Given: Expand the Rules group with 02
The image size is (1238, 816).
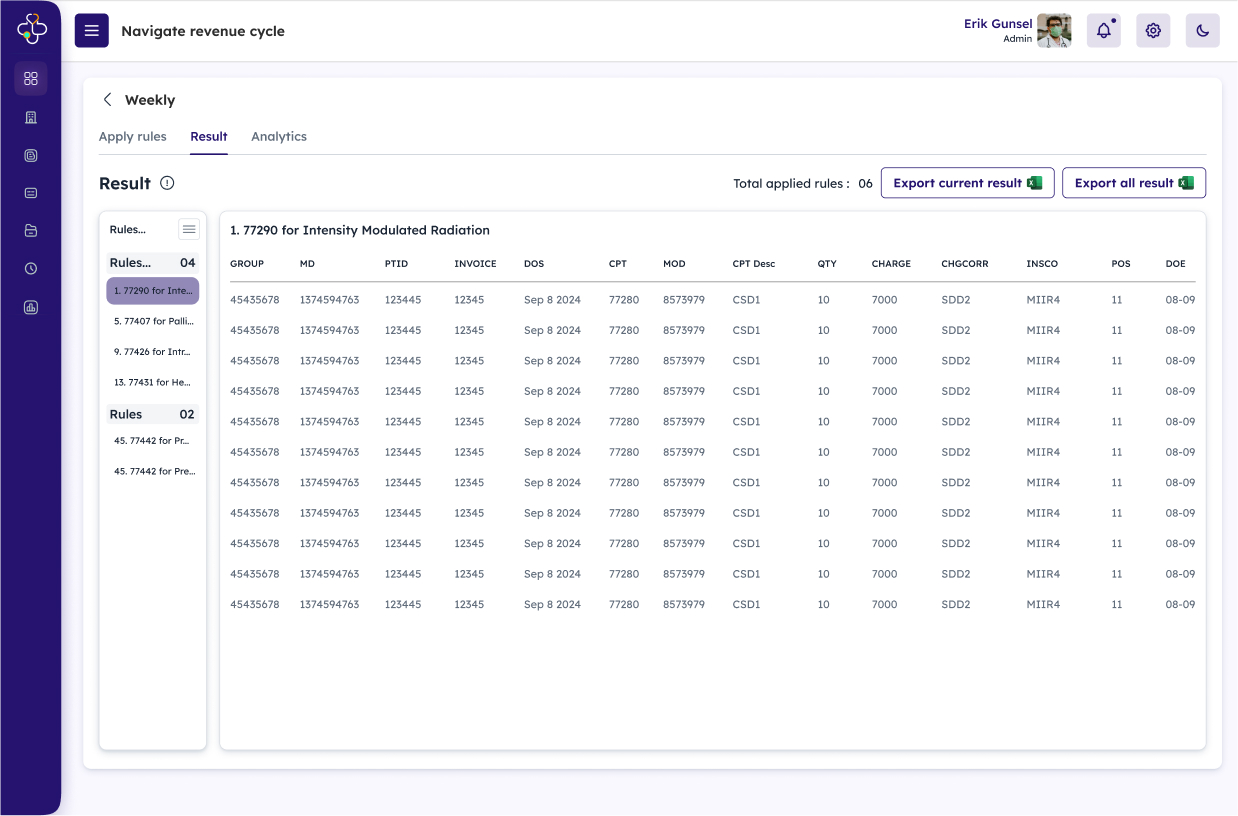Looking at the screenshot, I should coord(152,414).
